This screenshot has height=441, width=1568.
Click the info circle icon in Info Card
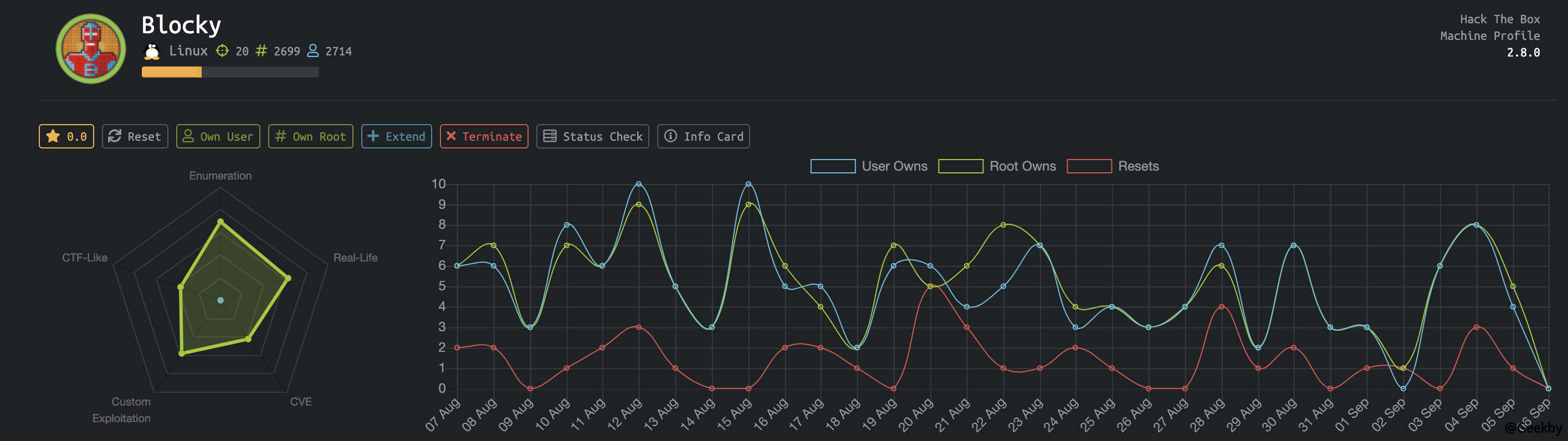coord(670,136)
